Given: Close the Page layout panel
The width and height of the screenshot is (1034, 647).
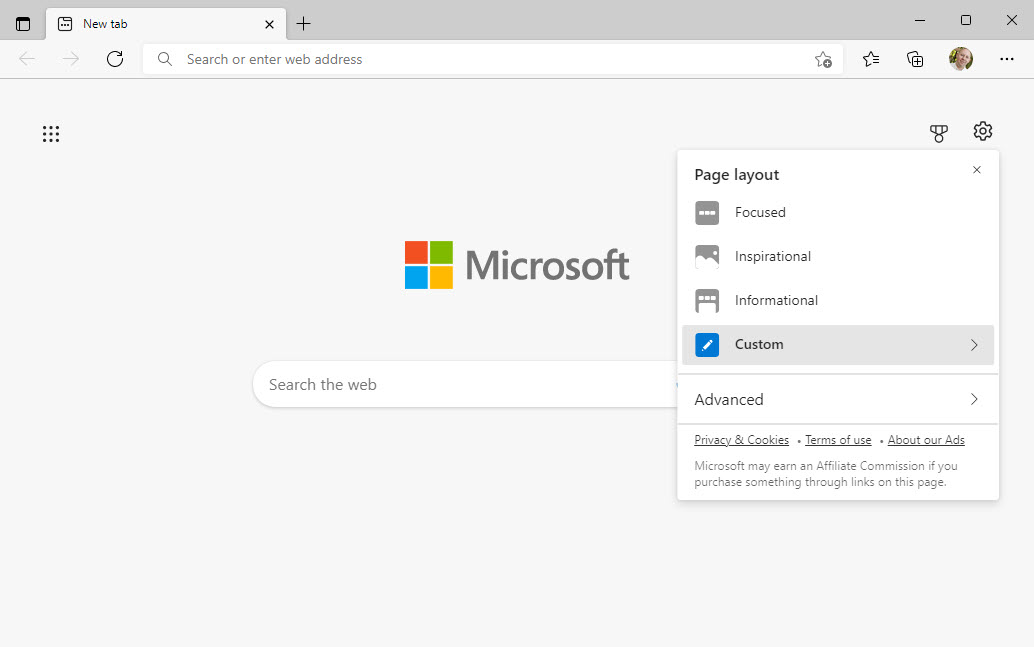Looking at the screenshot, I should (976, 170).
